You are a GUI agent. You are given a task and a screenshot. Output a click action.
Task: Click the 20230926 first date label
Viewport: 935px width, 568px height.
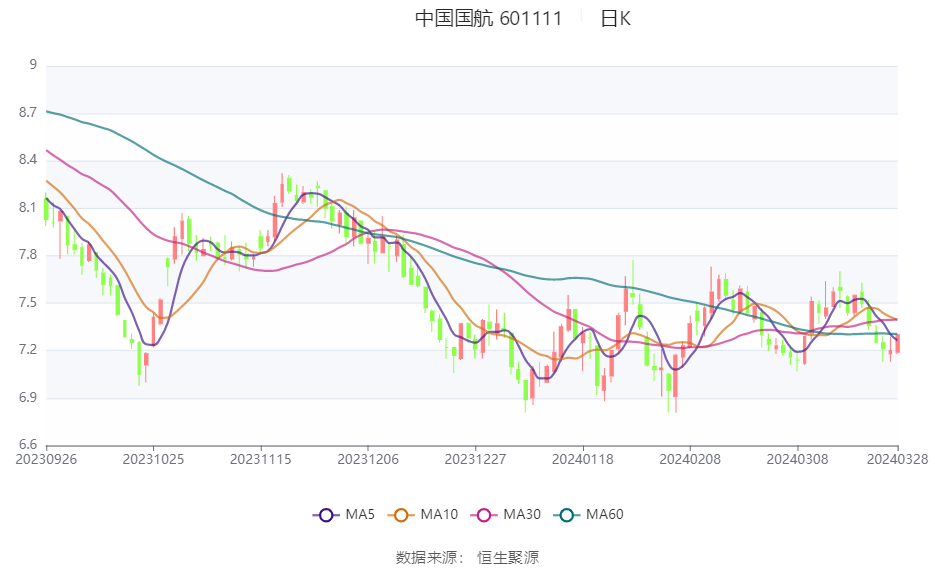pyautogui.click(x=46, y=460)
